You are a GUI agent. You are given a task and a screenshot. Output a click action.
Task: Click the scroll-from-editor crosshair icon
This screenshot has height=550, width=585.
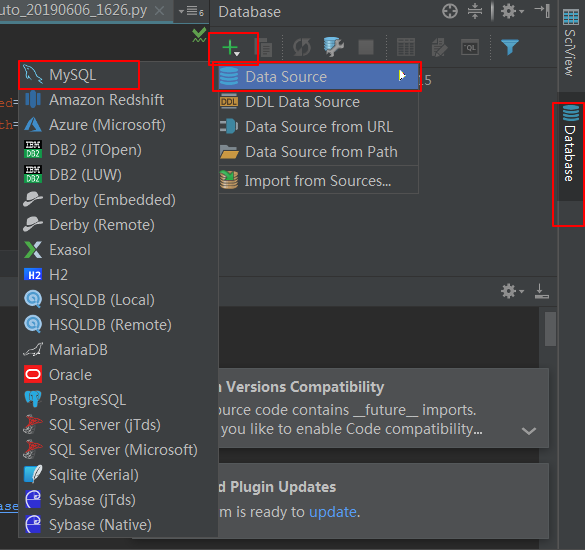(x=450, y=11)
